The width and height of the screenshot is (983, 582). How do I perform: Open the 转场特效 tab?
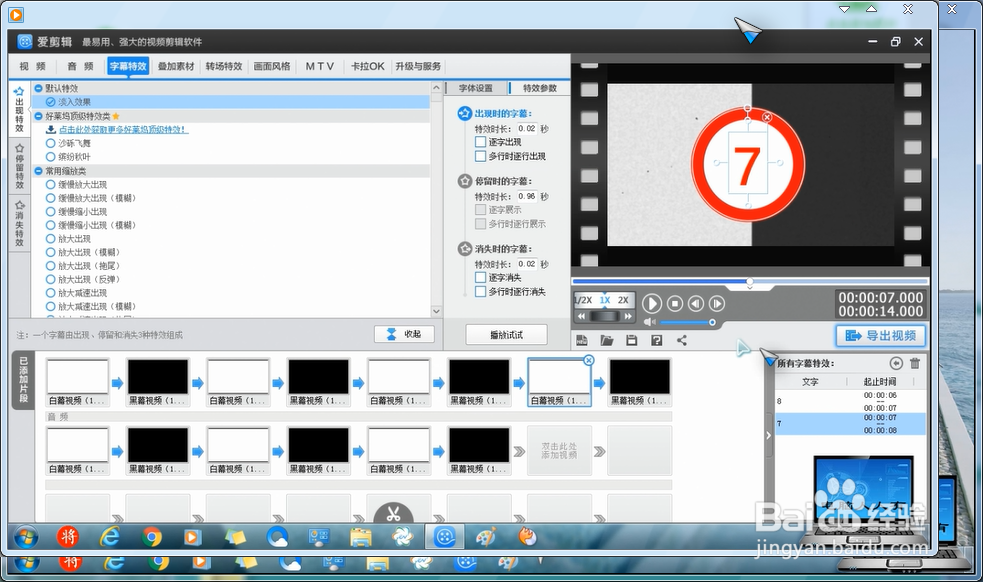[224, 66]
